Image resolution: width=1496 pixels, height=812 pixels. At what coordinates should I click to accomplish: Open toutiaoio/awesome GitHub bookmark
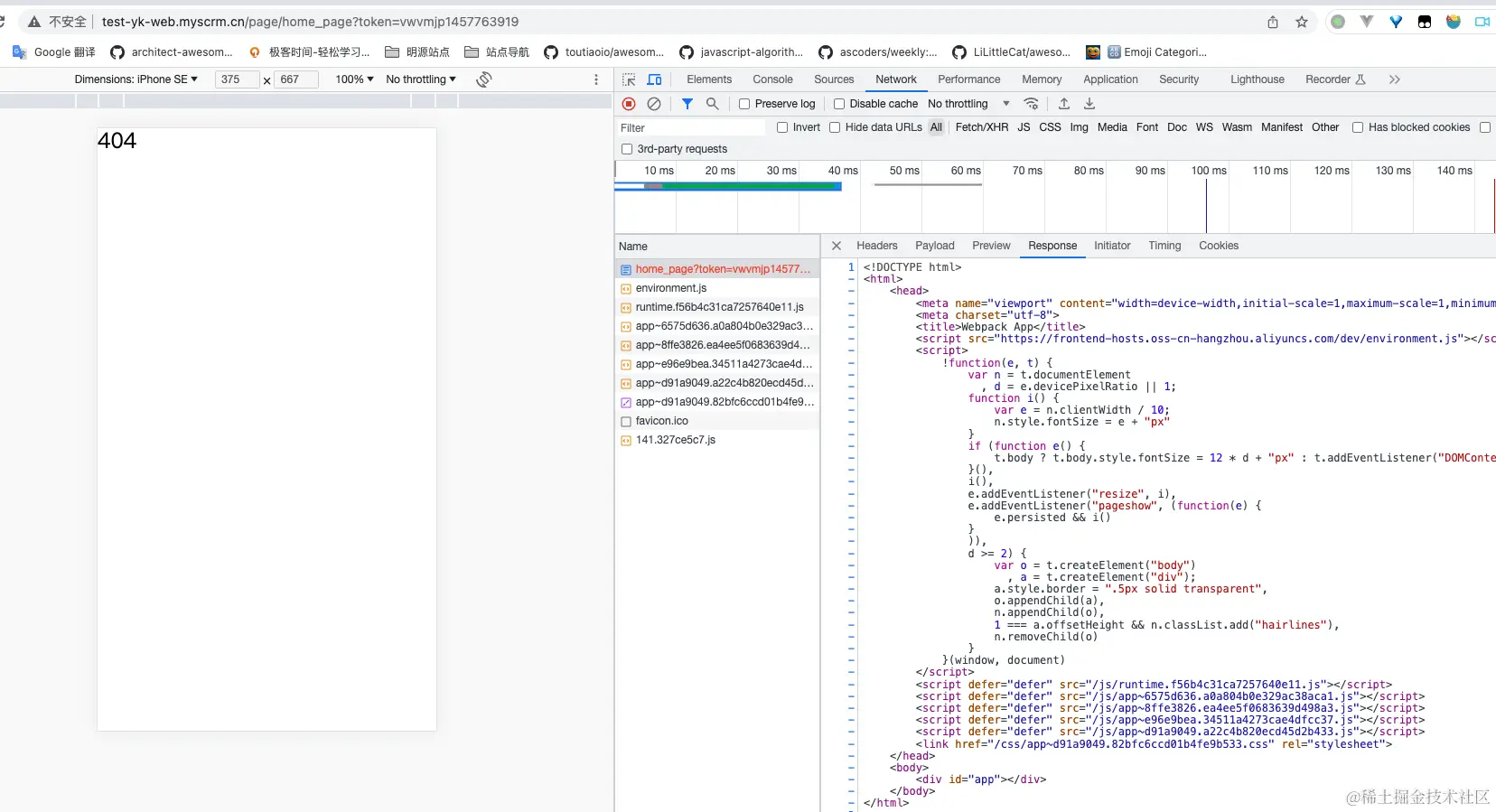604,52
